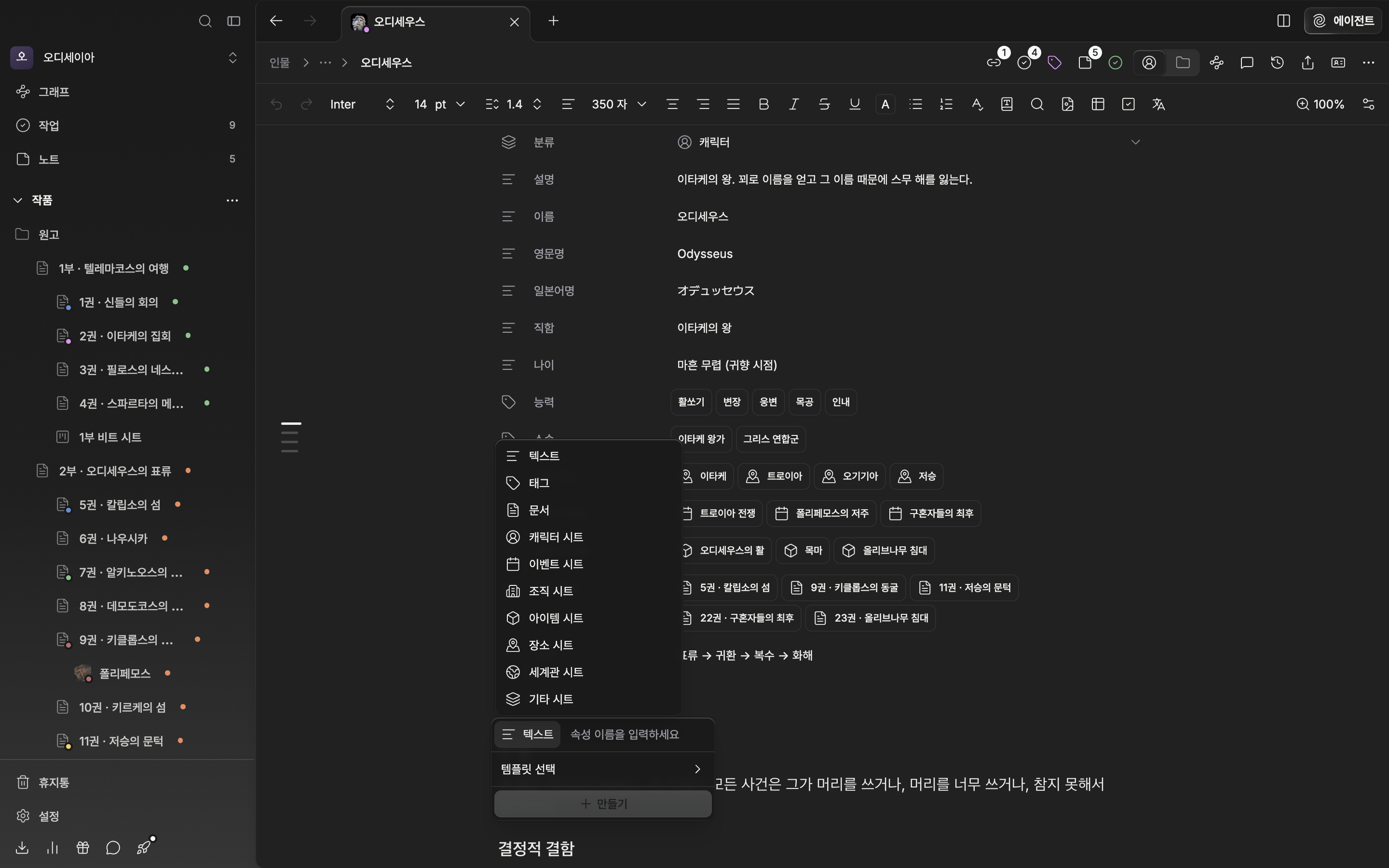Click the green status check icon
The height and width of the screenshot is (868, 1389).
tap(1115, 63)
